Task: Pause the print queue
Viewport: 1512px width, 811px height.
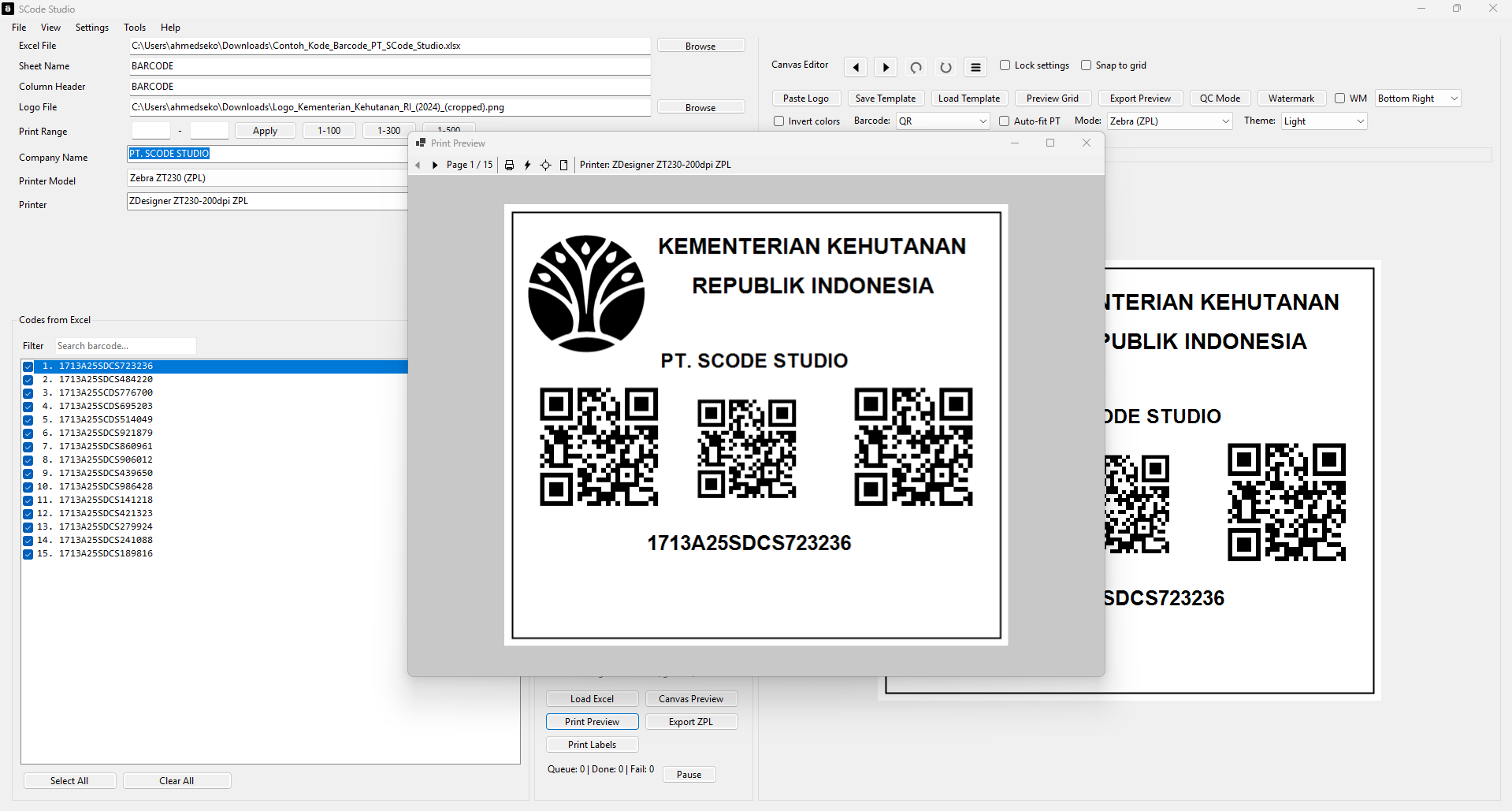Action: click(x=689, y=775)
